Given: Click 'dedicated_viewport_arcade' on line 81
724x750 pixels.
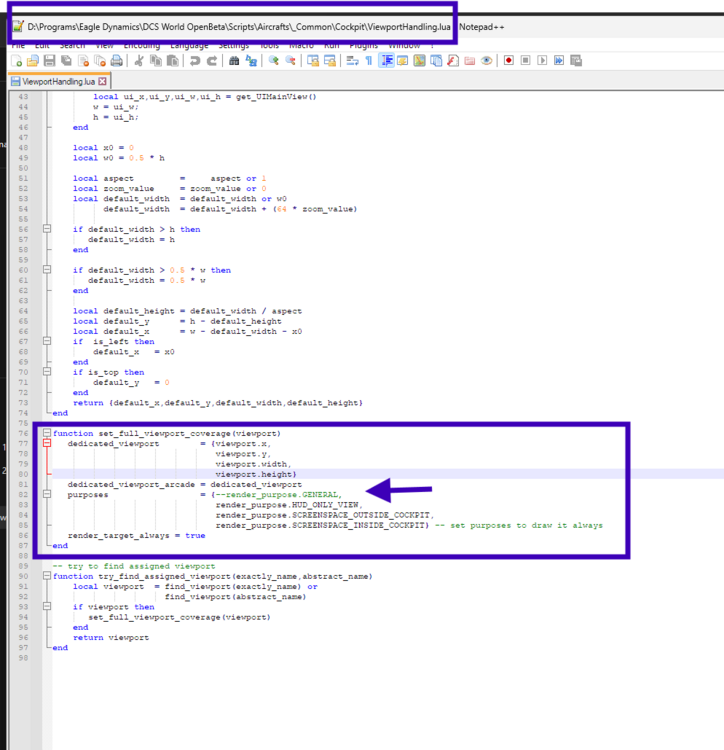Looking at the screenshot, I should pyautogui.click(x=131, y=485).
